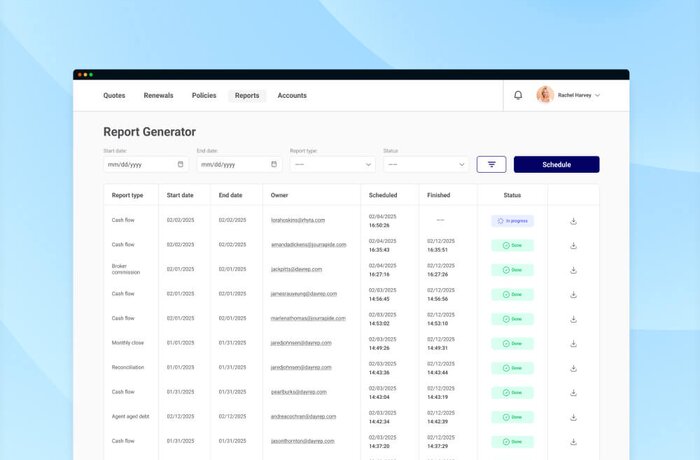Switch to the Renewals tab
This screenshot has width=700, height=460.
pyautogui.click(x=158, y=96)
